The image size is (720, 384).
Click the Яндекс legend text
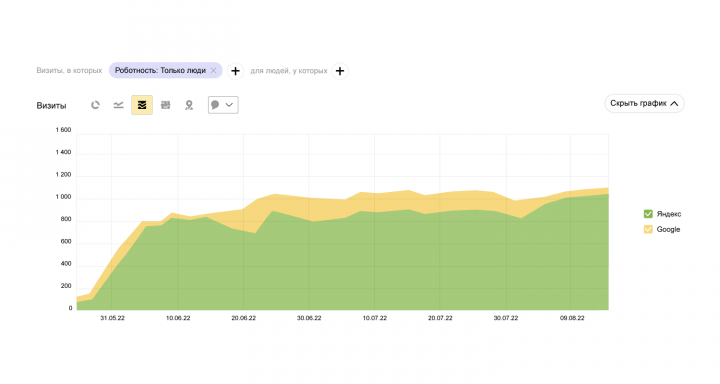pyautogui.click(x=669, y=214)
